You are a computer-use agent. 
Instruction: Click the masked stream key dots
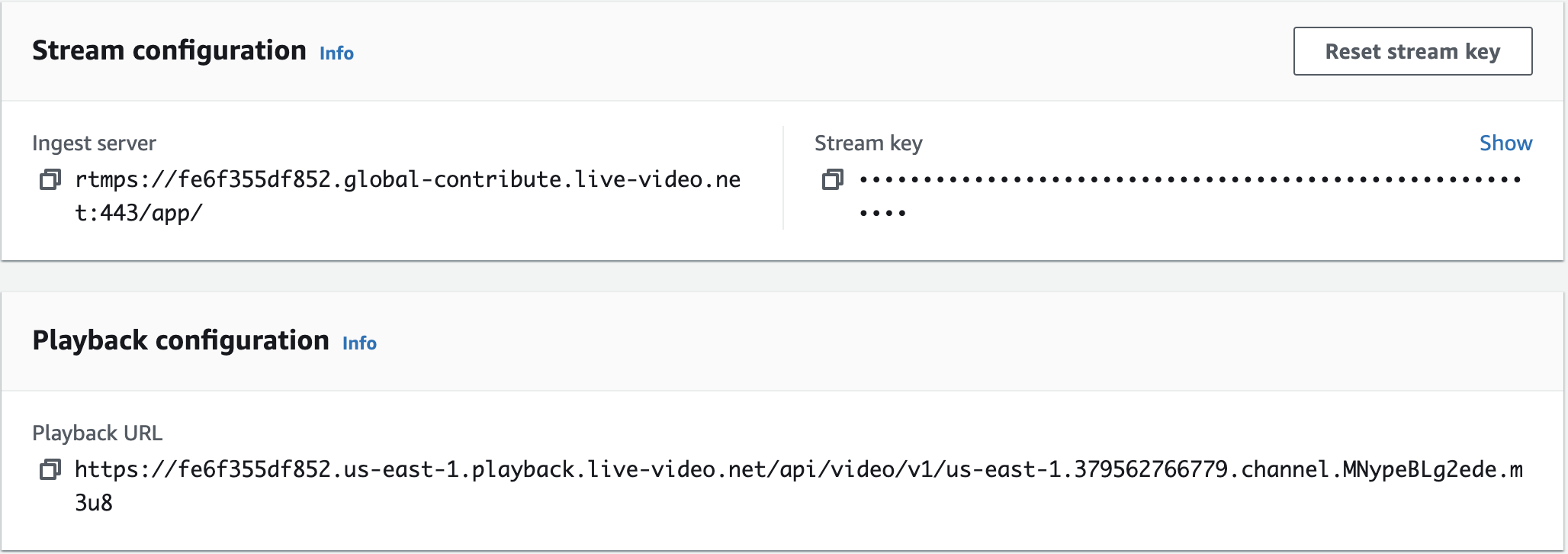1190,196
